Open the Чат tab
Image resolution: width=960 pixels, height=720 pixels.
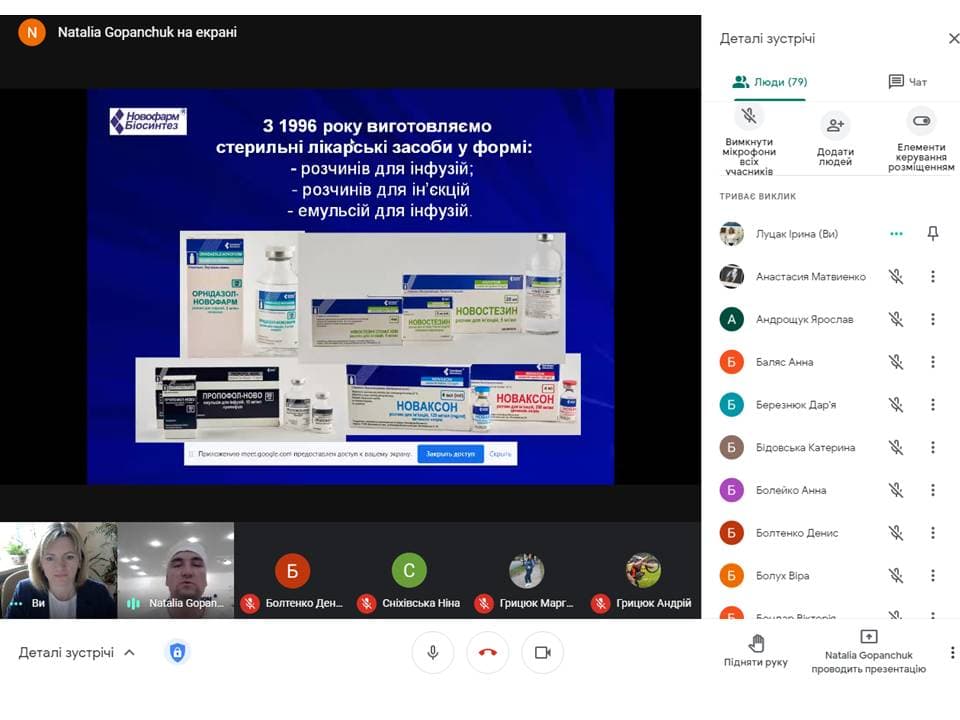tap(907, 81)
